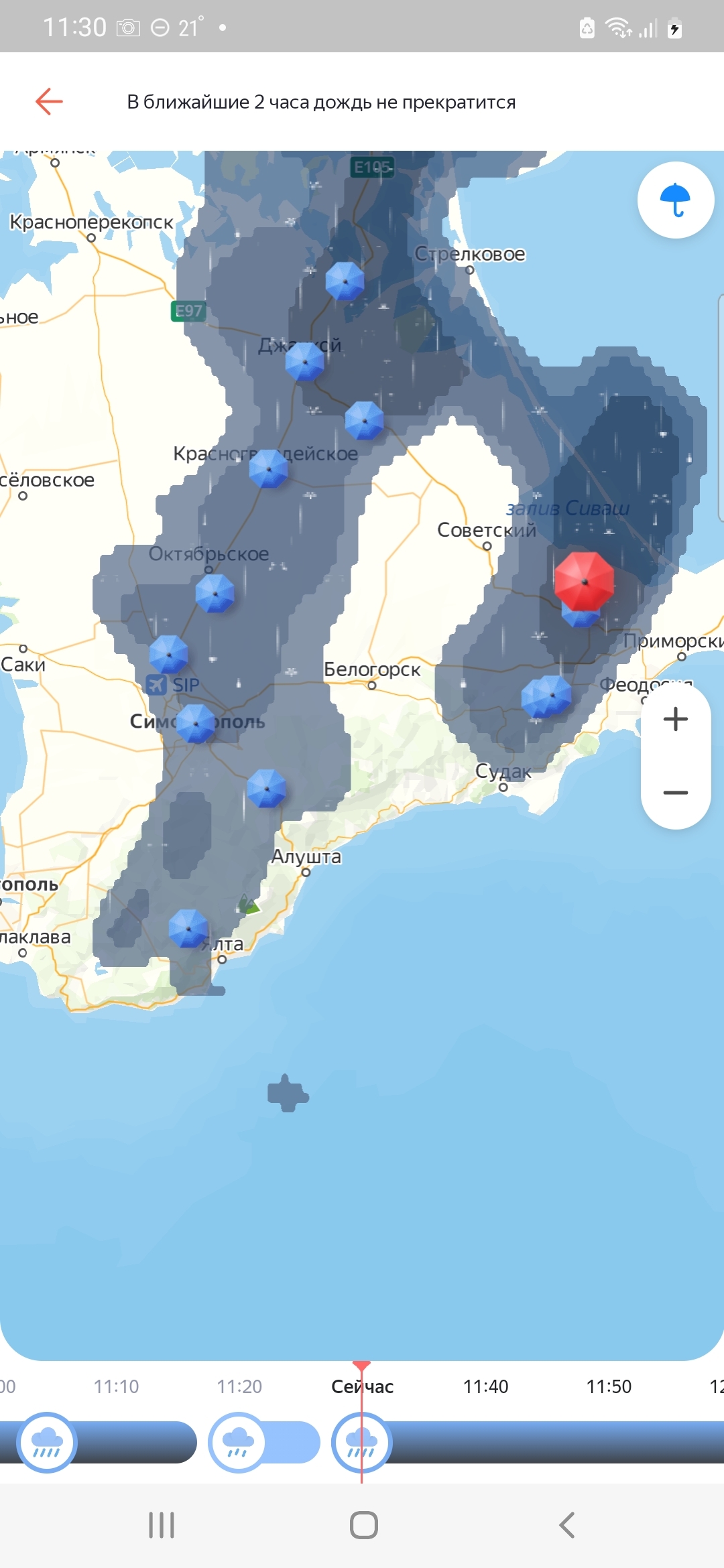724x1568 pixels.
Task: Tap the Android home button
Action: [x=364, y=1525]
